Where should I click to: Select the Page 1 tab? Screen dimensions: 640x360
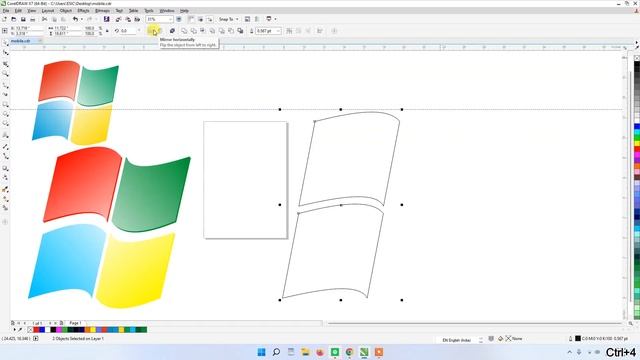(x=75, y=323)
